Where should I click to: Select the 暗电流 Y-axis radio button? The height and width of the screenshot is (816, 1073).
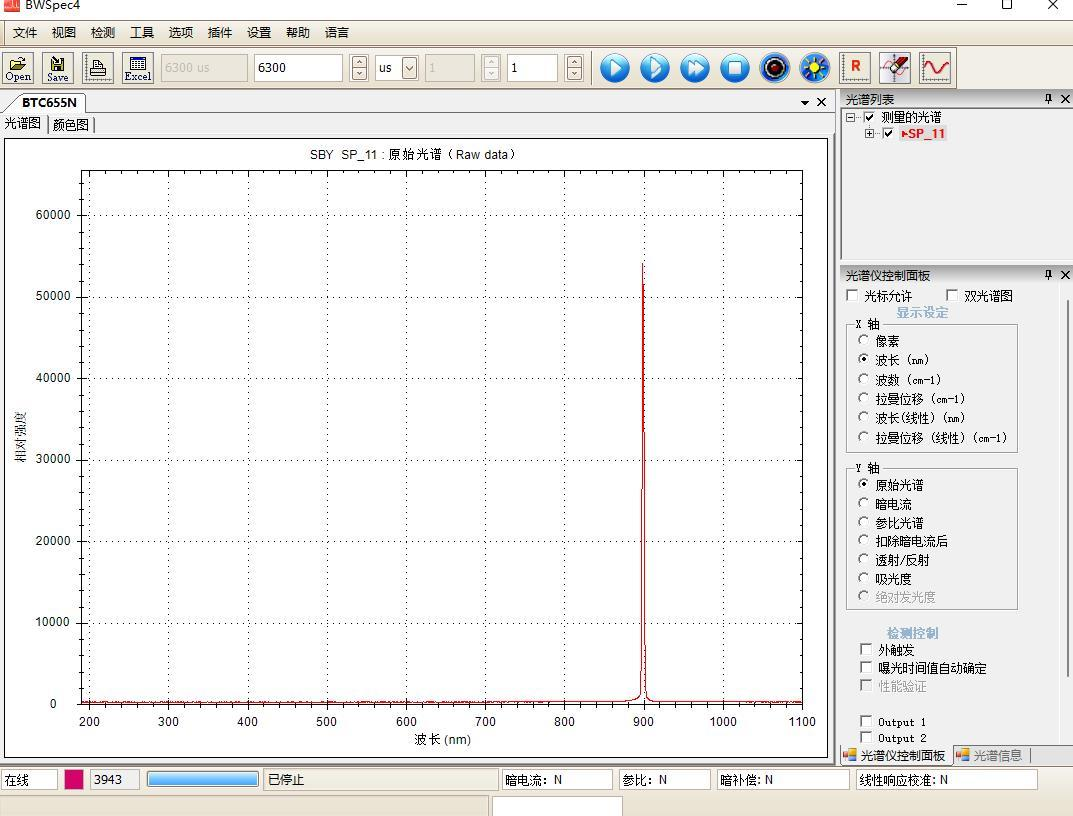coord(864,504)
